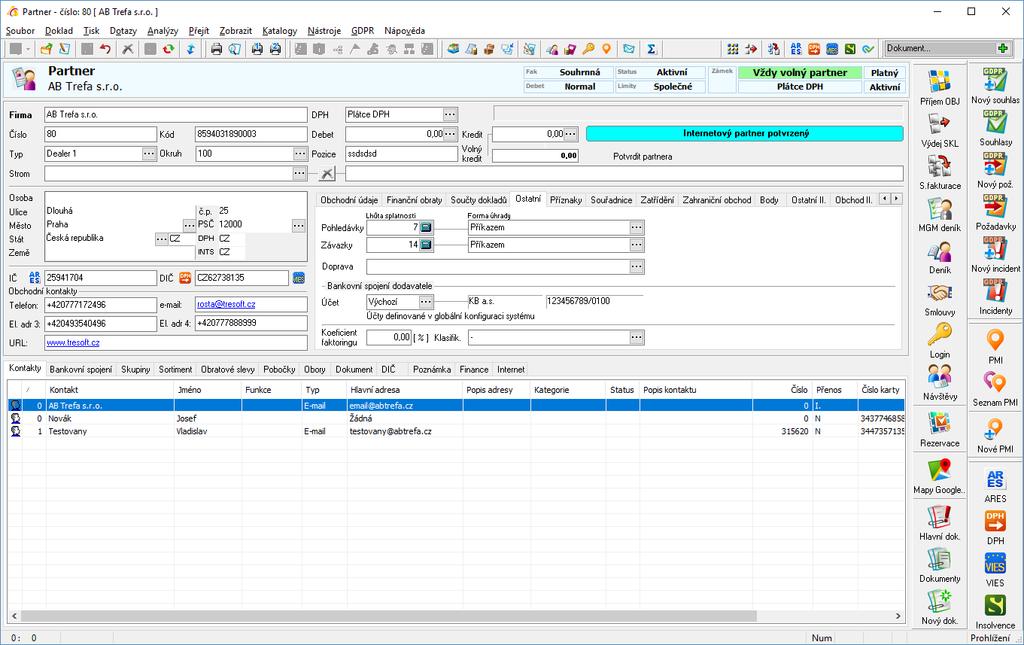The image size is (1024, 645).
Task: Open Požadavky GDPR icon
Action: click(995, 212)
